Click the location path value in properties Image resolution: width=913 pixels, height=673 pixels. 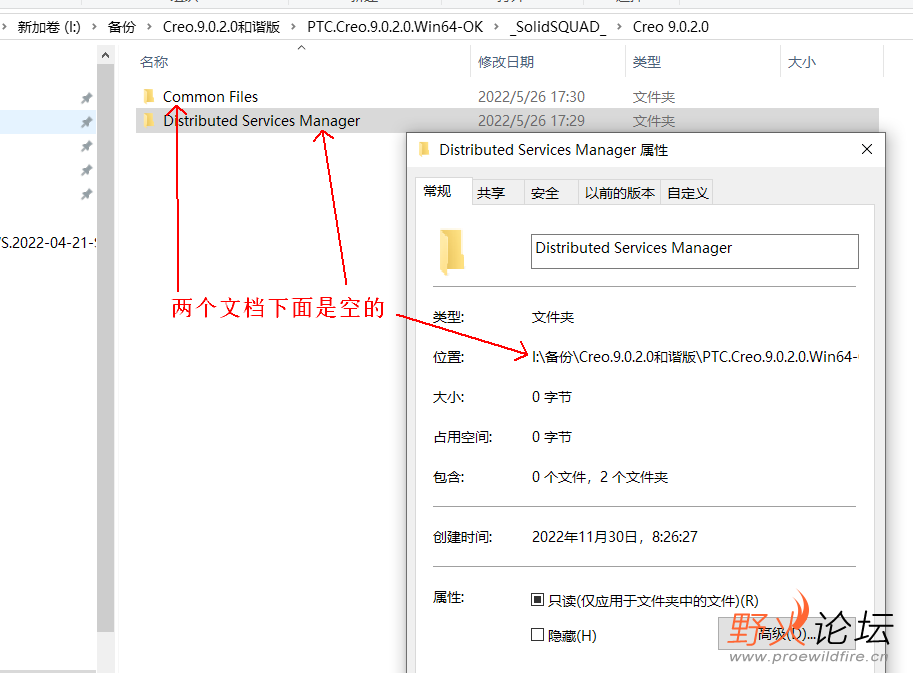tap(695, 356)
